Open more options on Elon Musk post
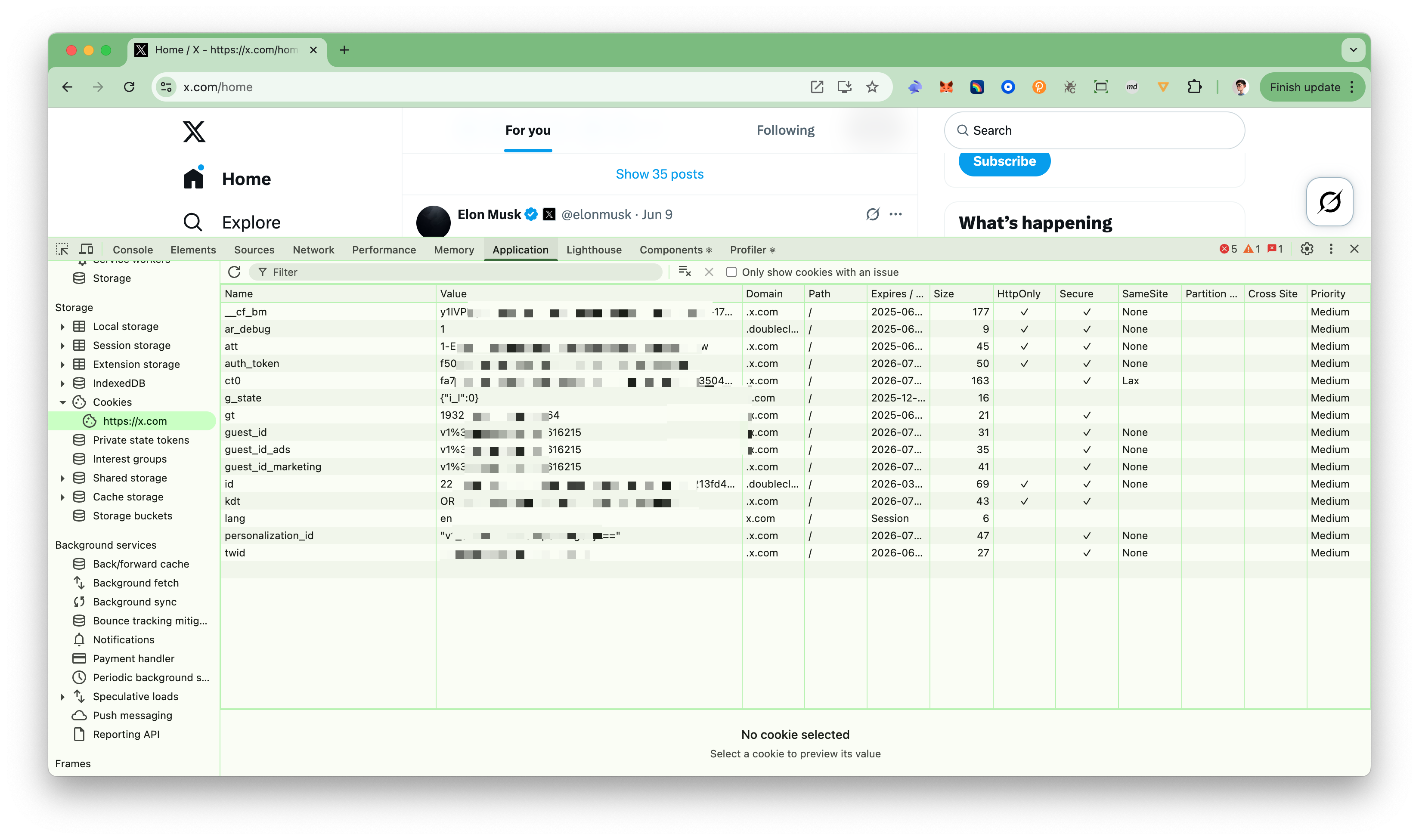Viewport: 1419px width, 840px height. [x=895, y=214]
